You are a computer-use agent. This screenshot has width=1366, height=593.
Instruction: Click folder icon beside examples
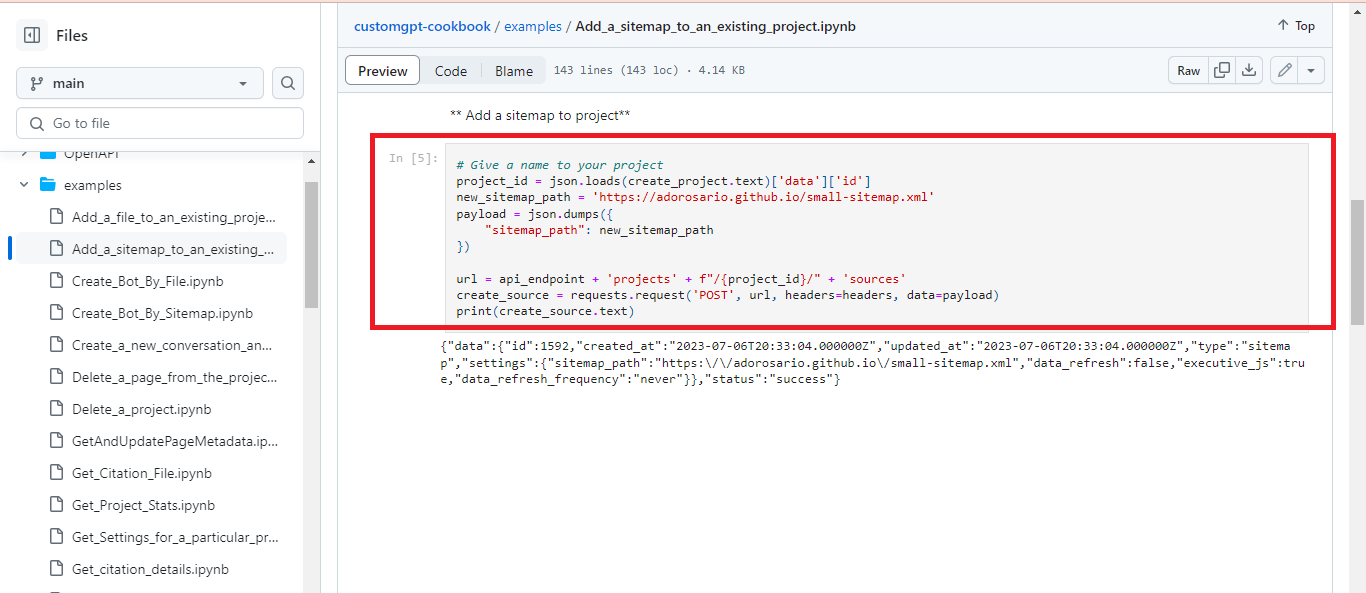coord(48,185)
